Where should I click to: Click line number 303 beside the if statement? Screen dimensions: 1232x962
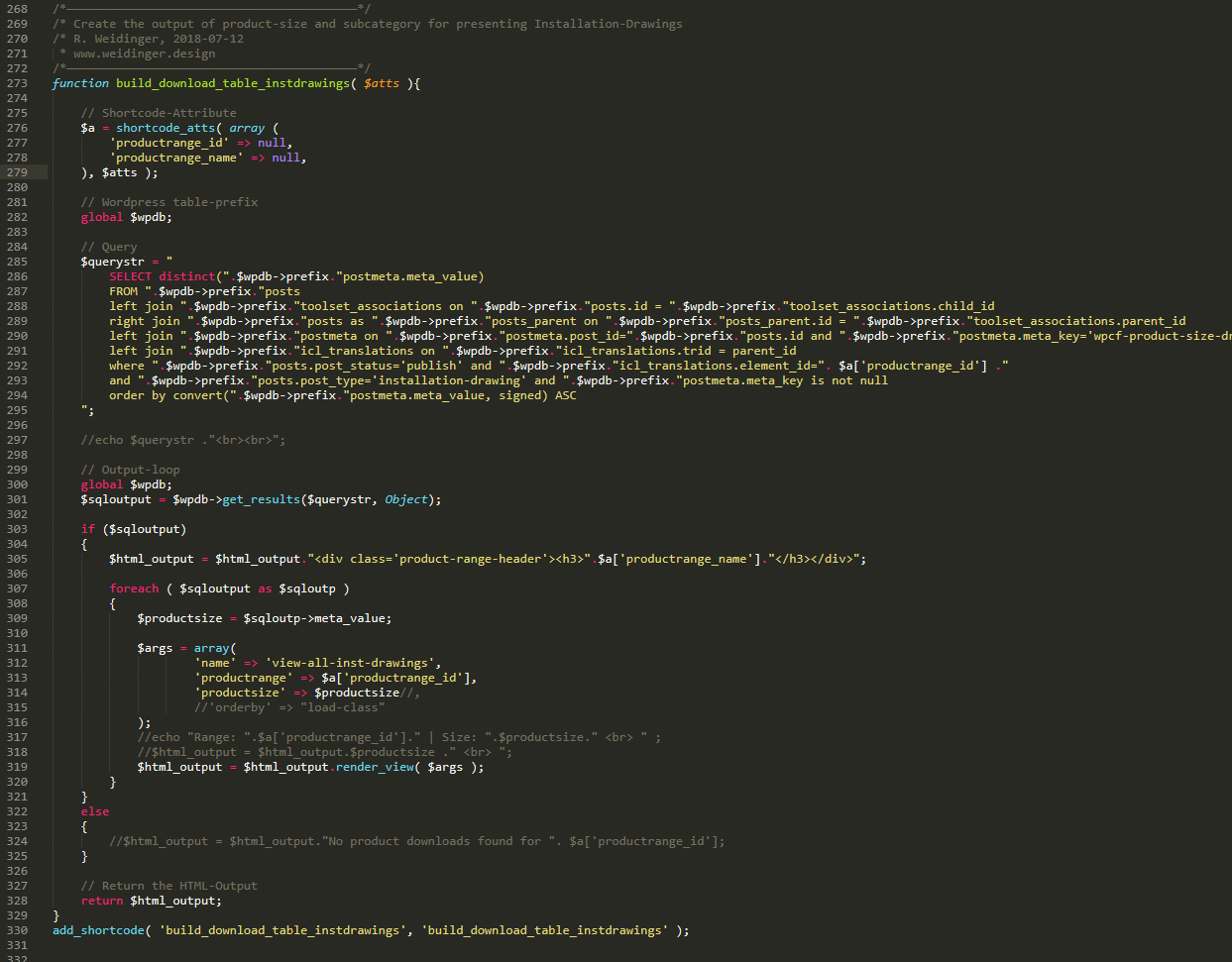point(17,529)
